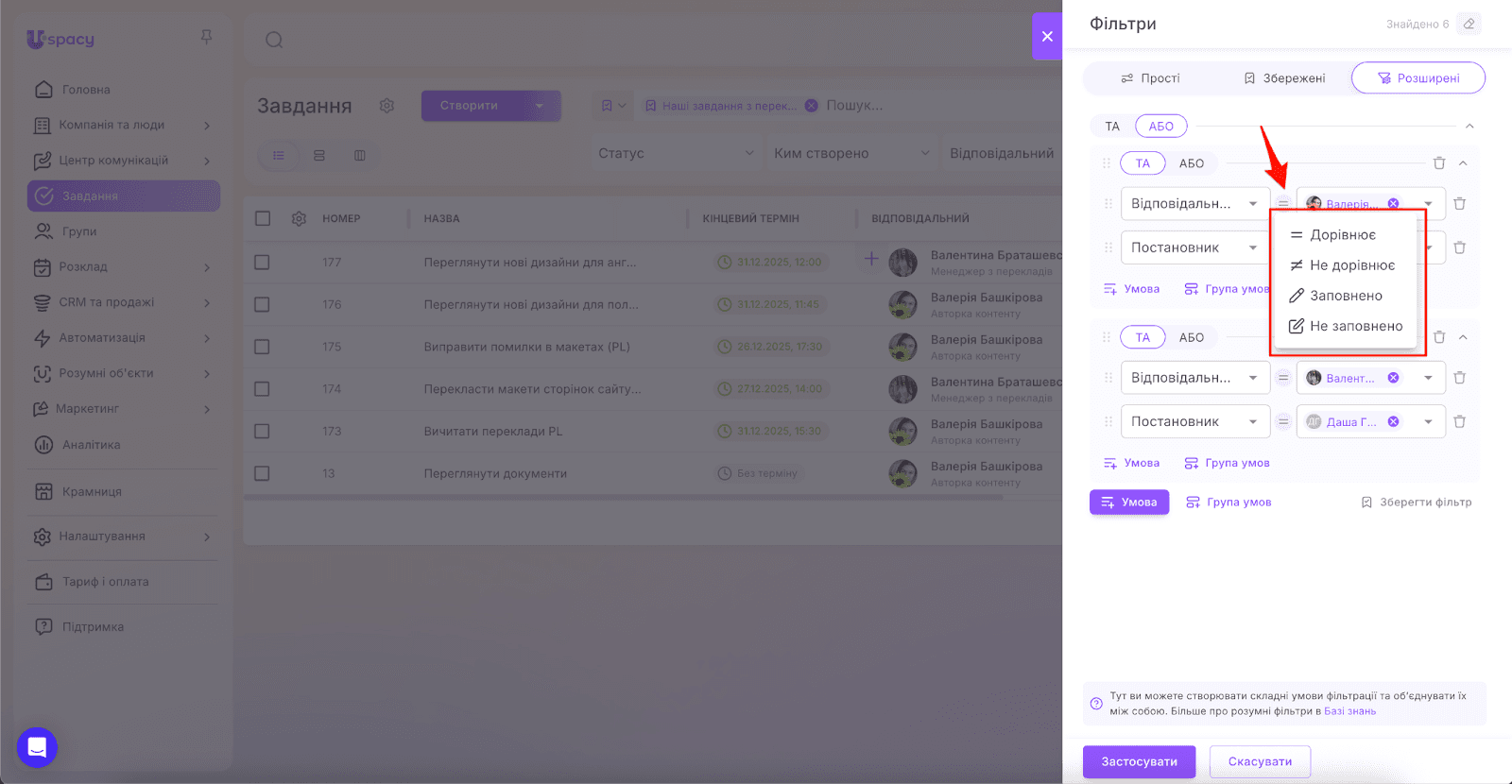The image size is (1512, 784).
Task: Click the eraser clear-filters icon
Action: [x=1469, y=24]
